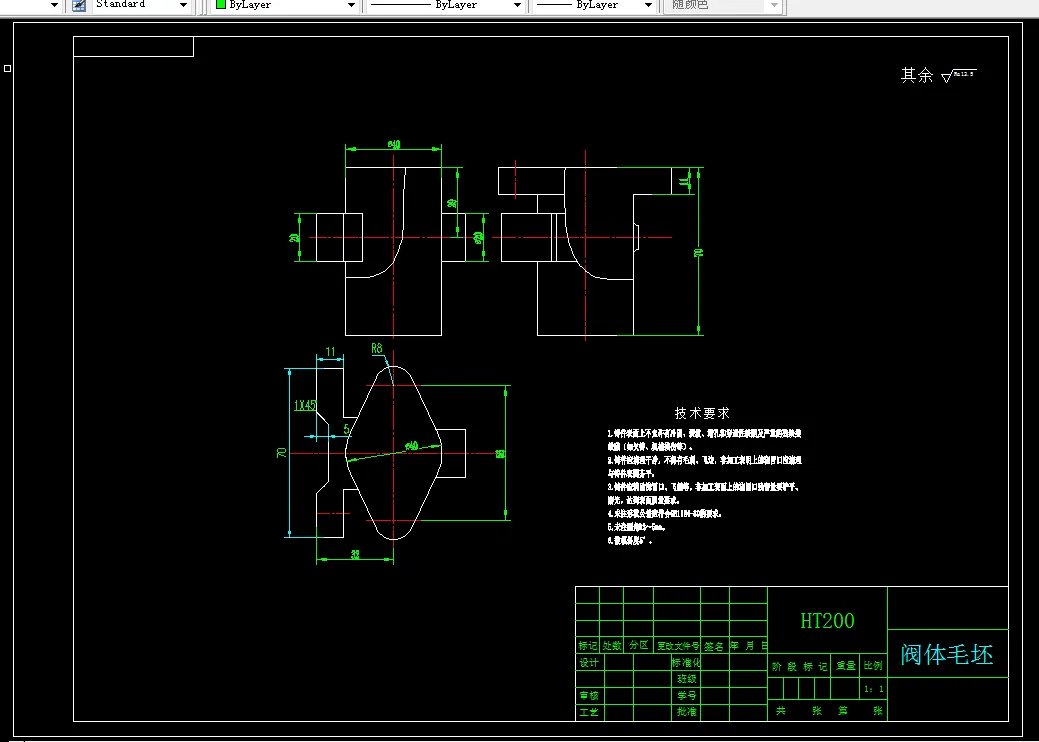Select the 标记 cell in the title block
Image resolution: width=1039 pixels, height=742 pixels.
click(588, 645)
